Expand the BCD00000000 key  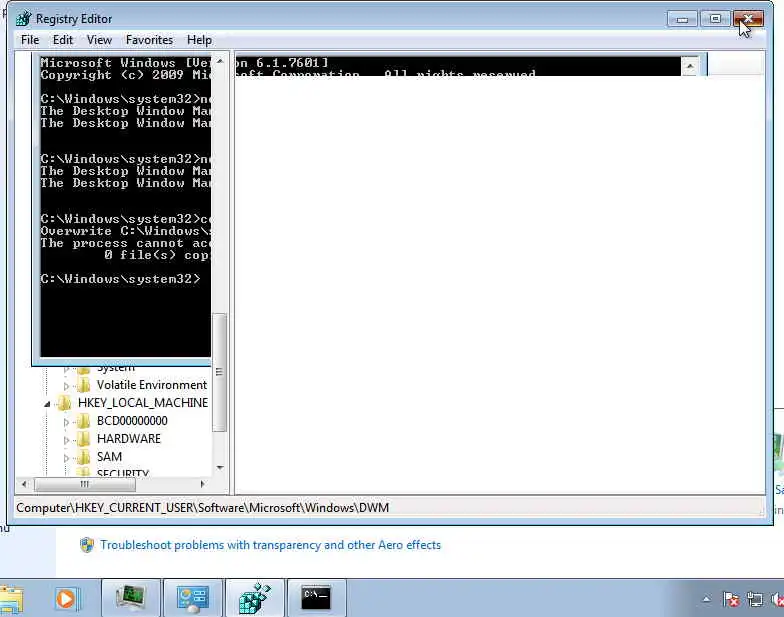pyautogui.click(x=66, y=422)
